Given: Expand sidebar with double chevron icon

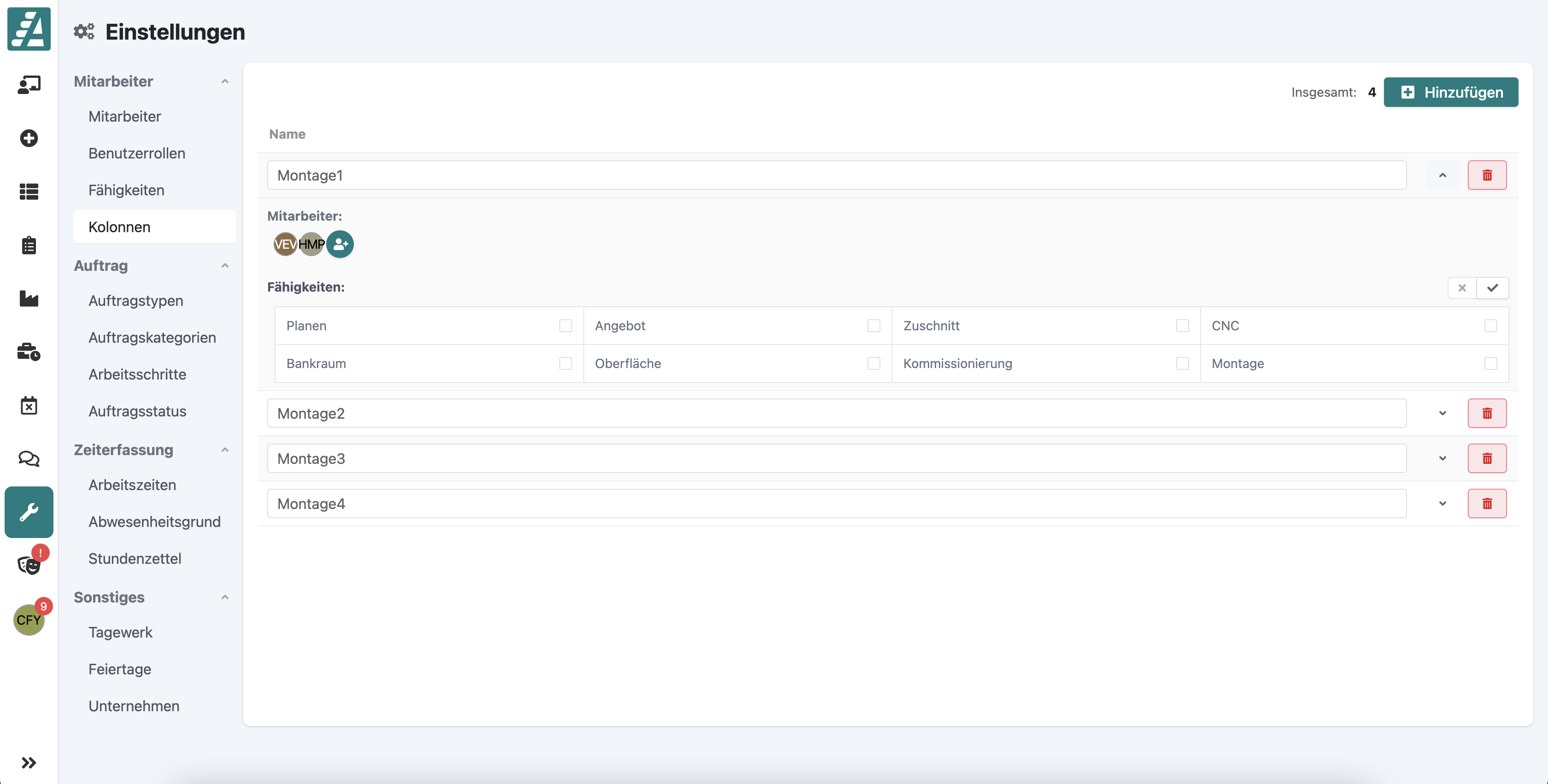Looking at the screenshot, I should point(29,762).
